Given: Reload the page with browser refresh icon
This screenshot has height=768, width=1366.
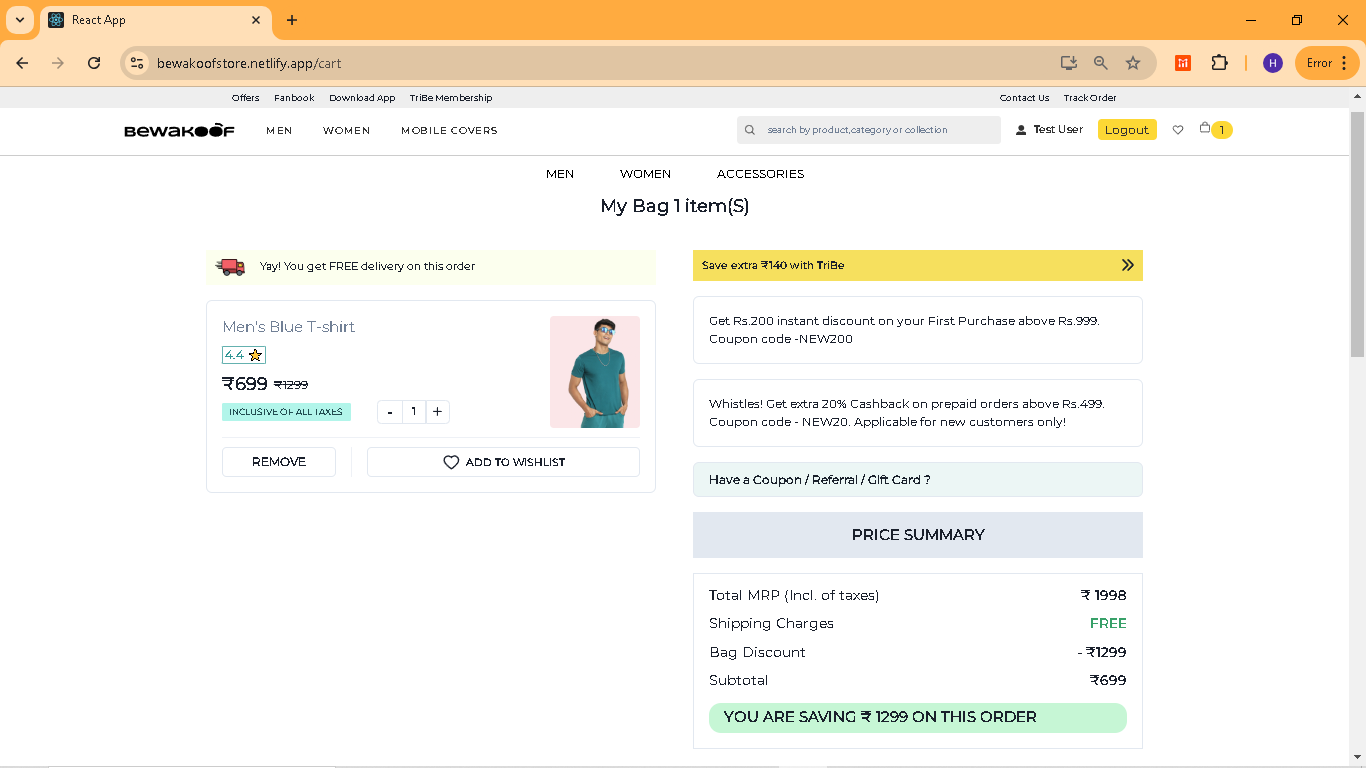Looking at the screenshot, I should [x=94, y=63].
